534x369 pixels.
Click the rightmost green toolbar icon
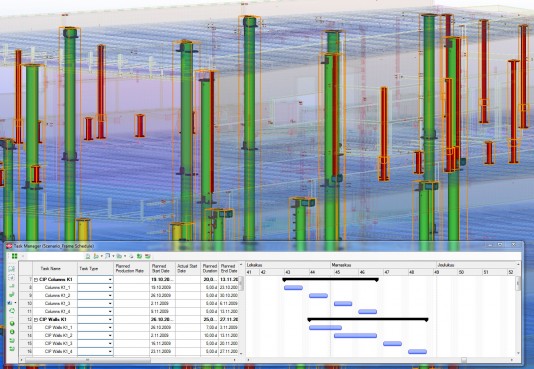[147, 256]
